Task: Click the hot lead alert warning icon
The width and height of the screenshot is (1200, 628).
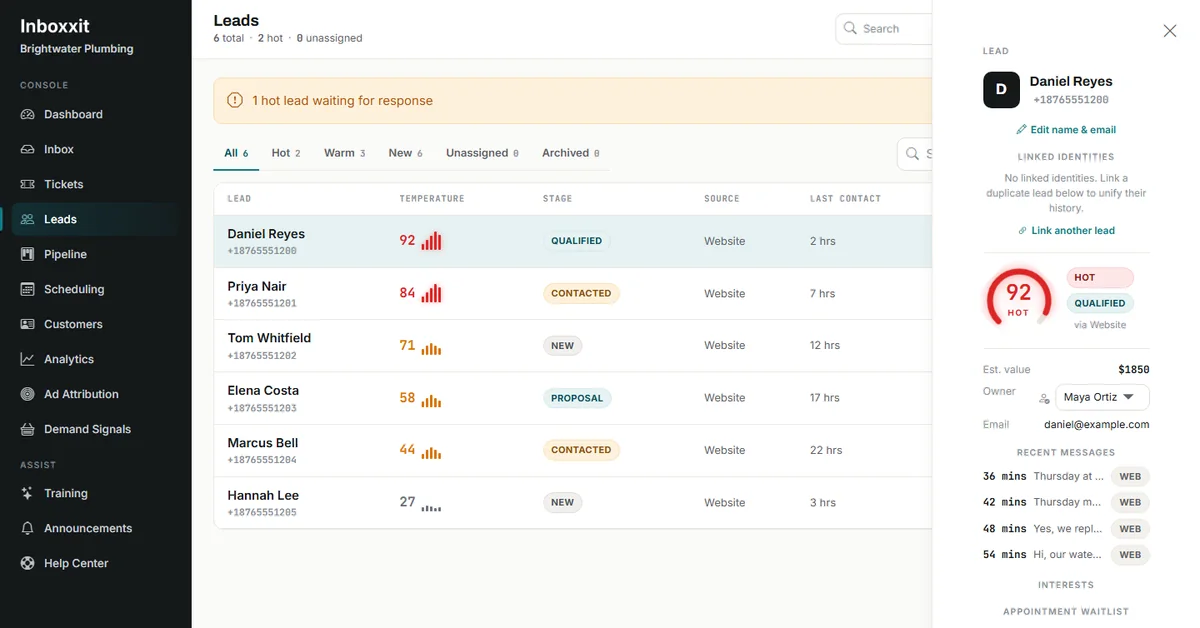Action: 235,100
